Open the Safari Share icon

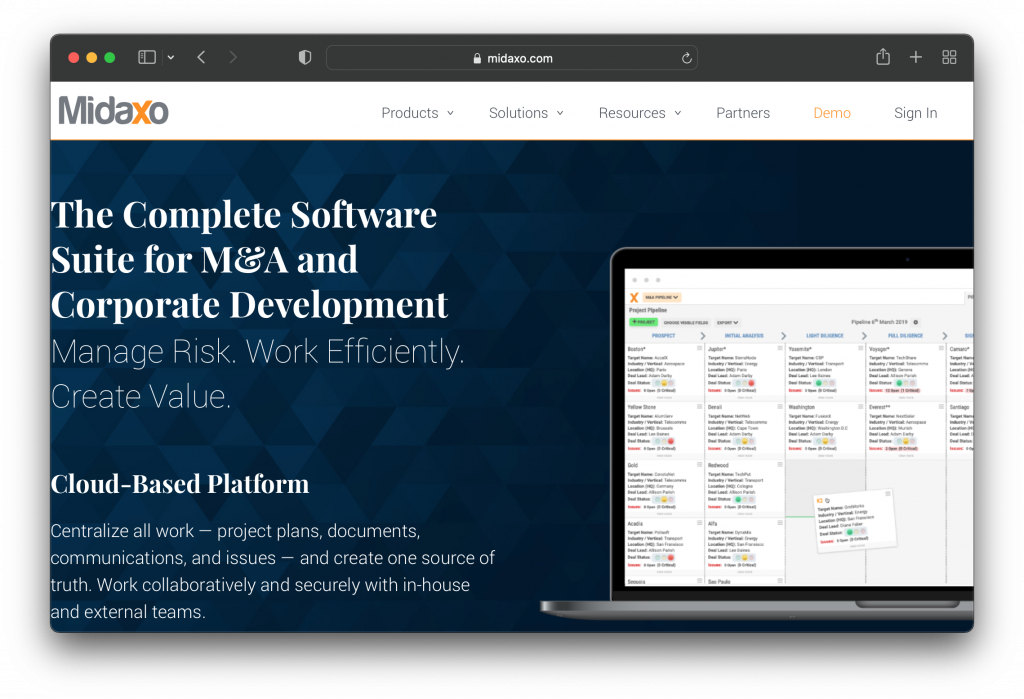click(883, 57)
